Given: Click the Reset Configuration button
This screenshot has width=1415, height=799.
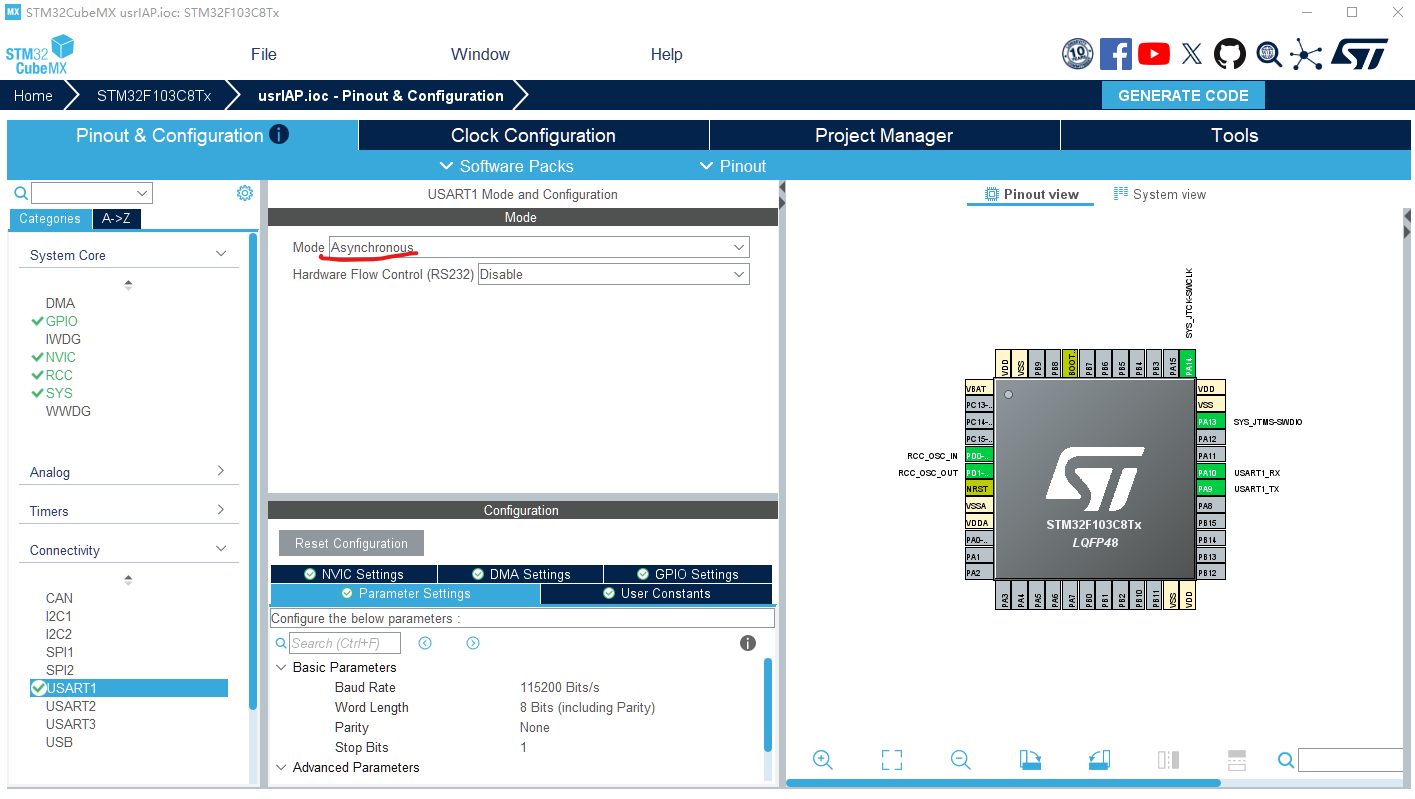Looking at the screenshot, I should pyautogui.click(x=351, y=543).
